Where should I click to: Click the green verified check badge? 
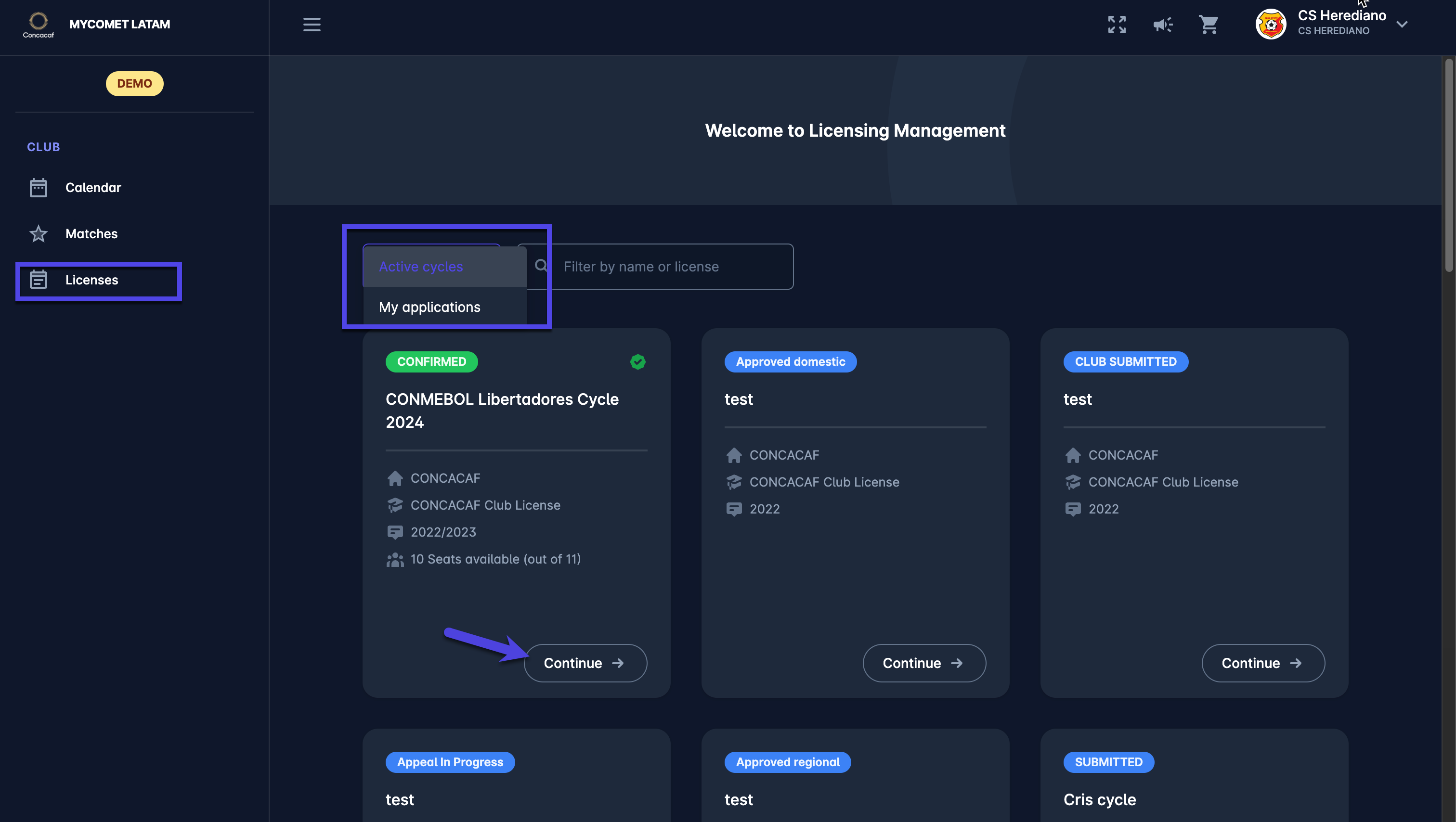tap(637, 361)
